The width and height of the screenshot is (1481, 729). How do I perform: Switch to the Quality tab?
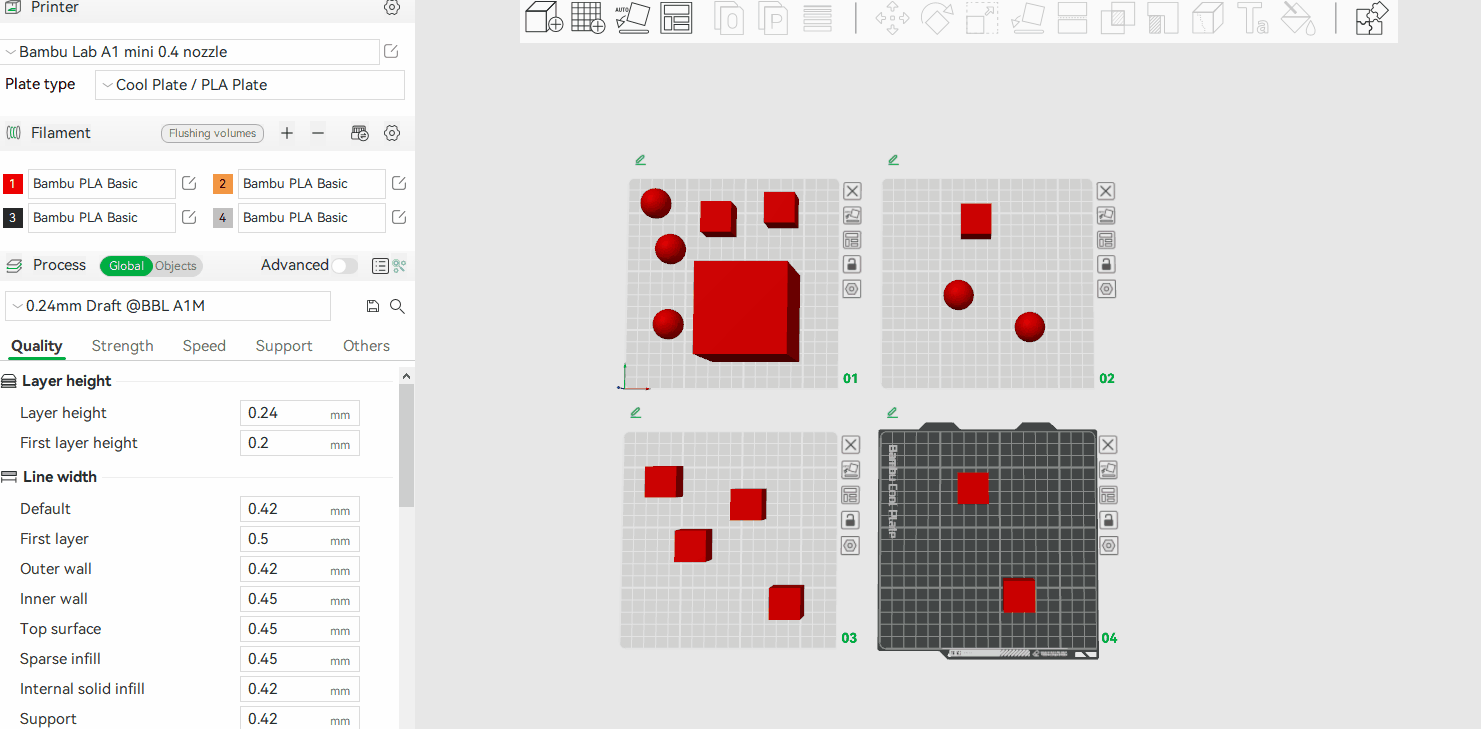pos(37,346)
